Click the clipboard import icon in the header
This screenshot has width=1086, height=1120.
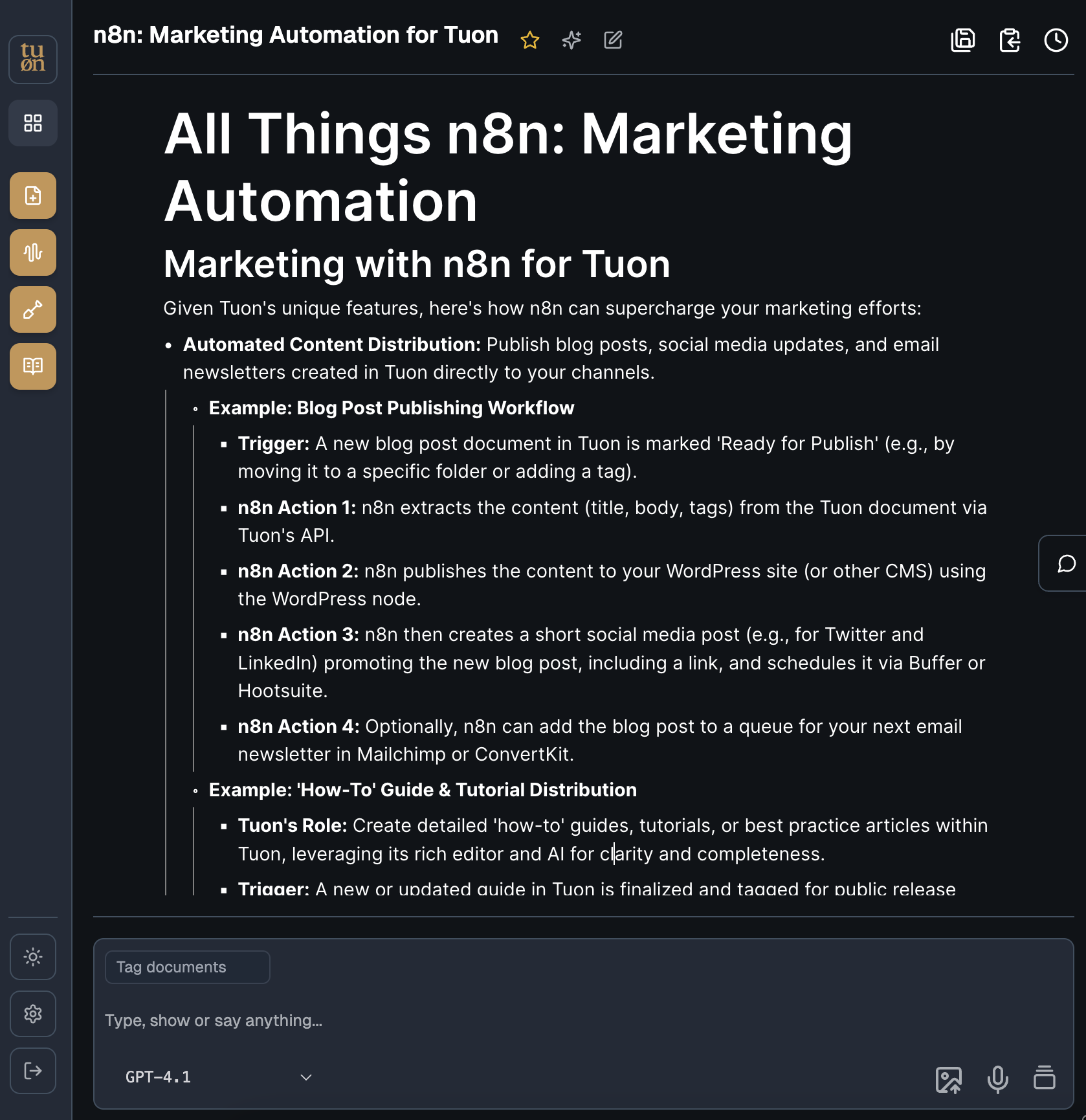(1010, 40)
